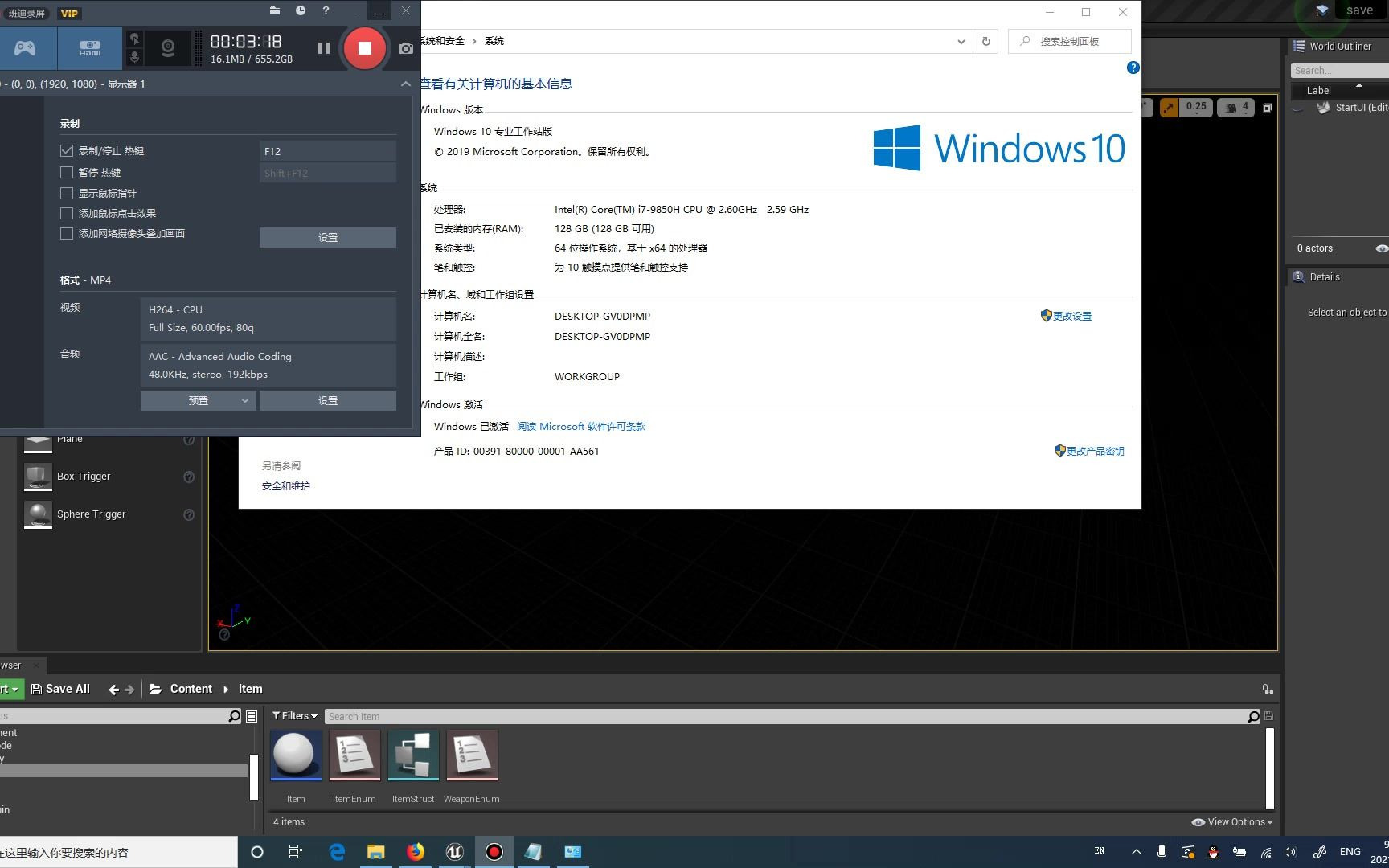Select game recording mode gamepad icon
Viewport: 1389px width, 868px height.
(26, 48)
